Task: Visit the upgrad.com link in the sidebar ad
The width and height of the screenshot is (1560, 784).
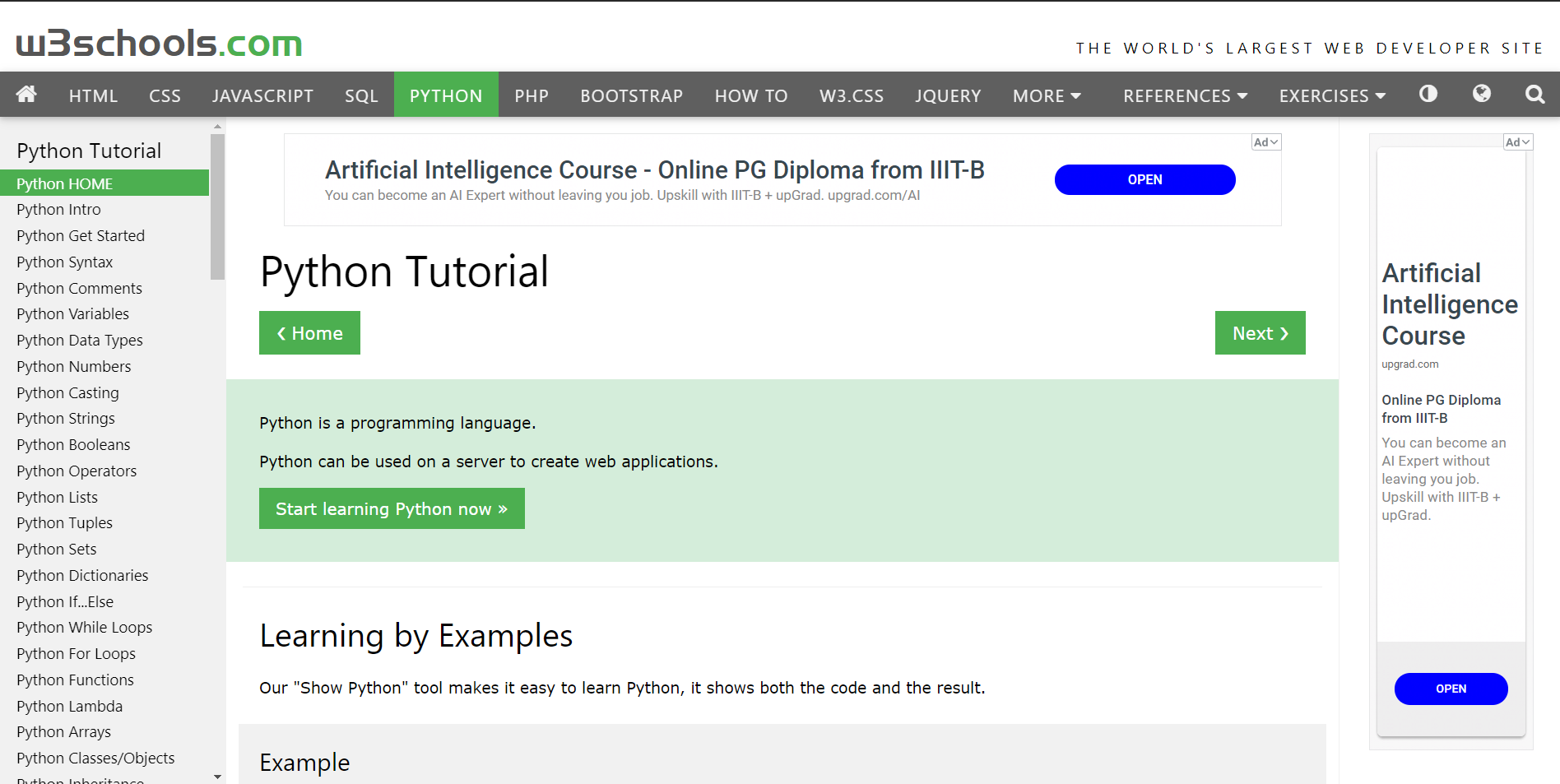Action: [x=1409, y=364]
